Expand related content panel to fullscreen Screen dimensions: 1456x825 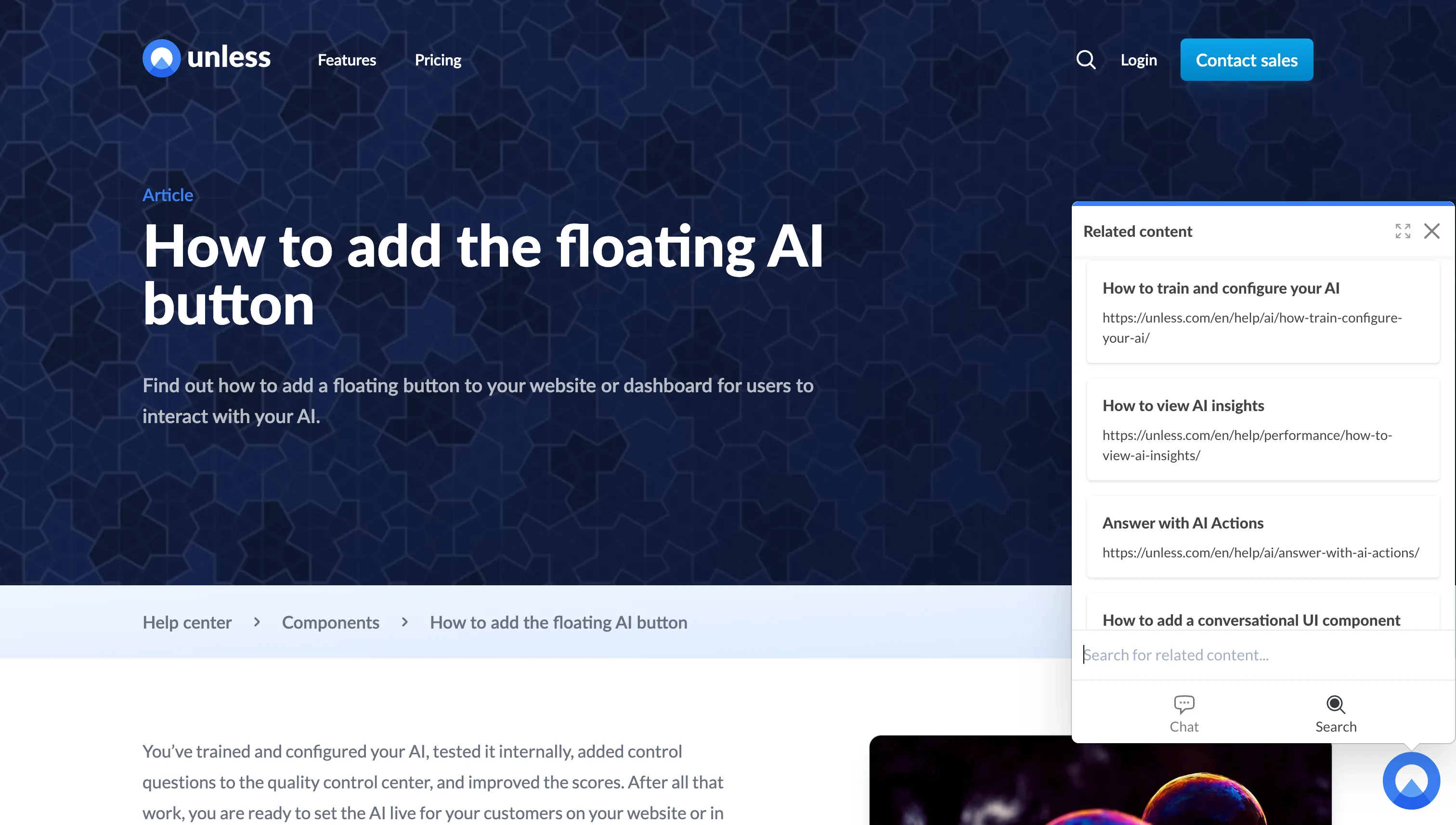coord(1403,231)
